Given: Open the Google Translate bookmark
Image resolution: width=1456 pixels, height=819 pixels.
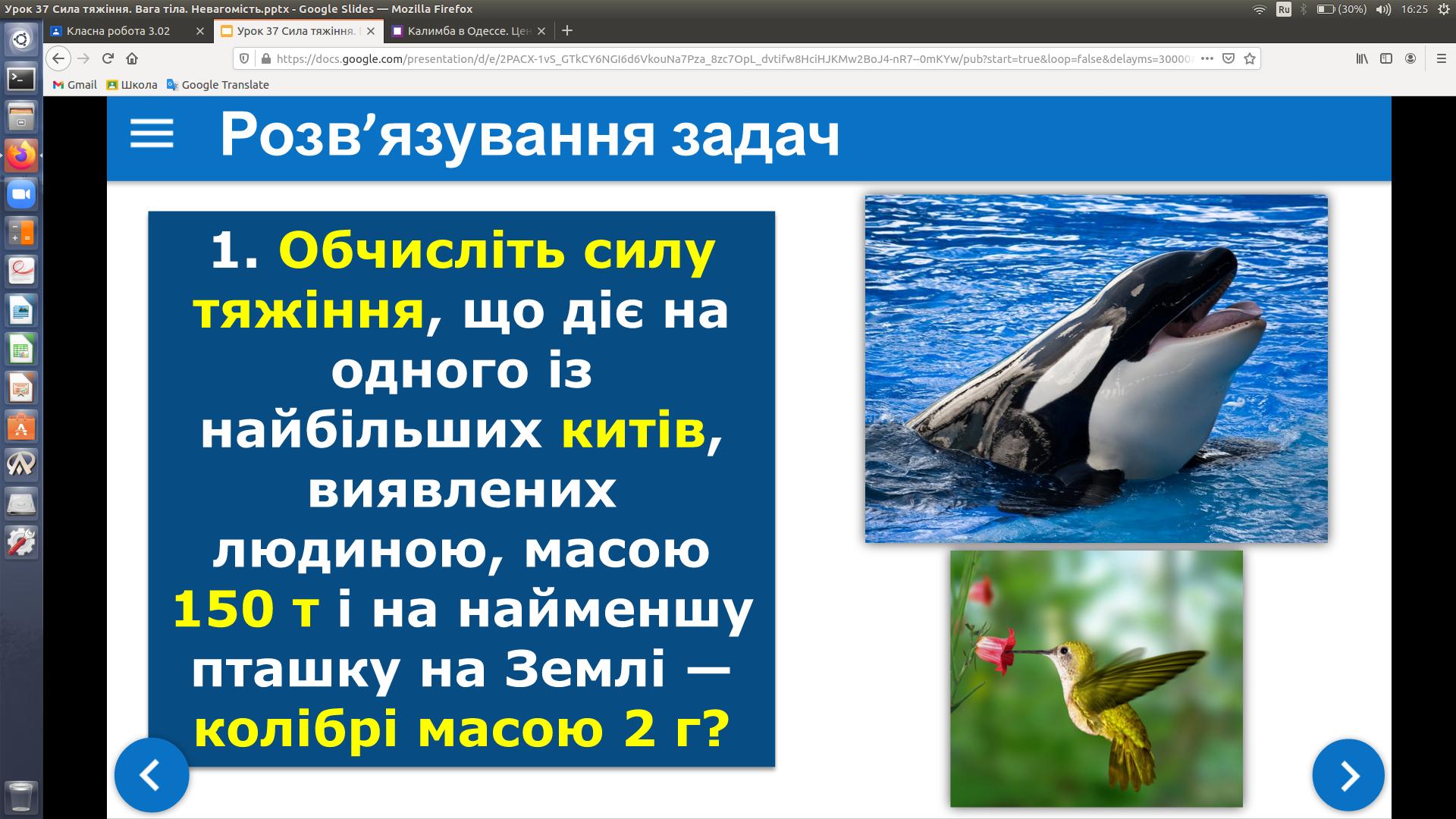Looking at the screenshot, I should point(218,85).
